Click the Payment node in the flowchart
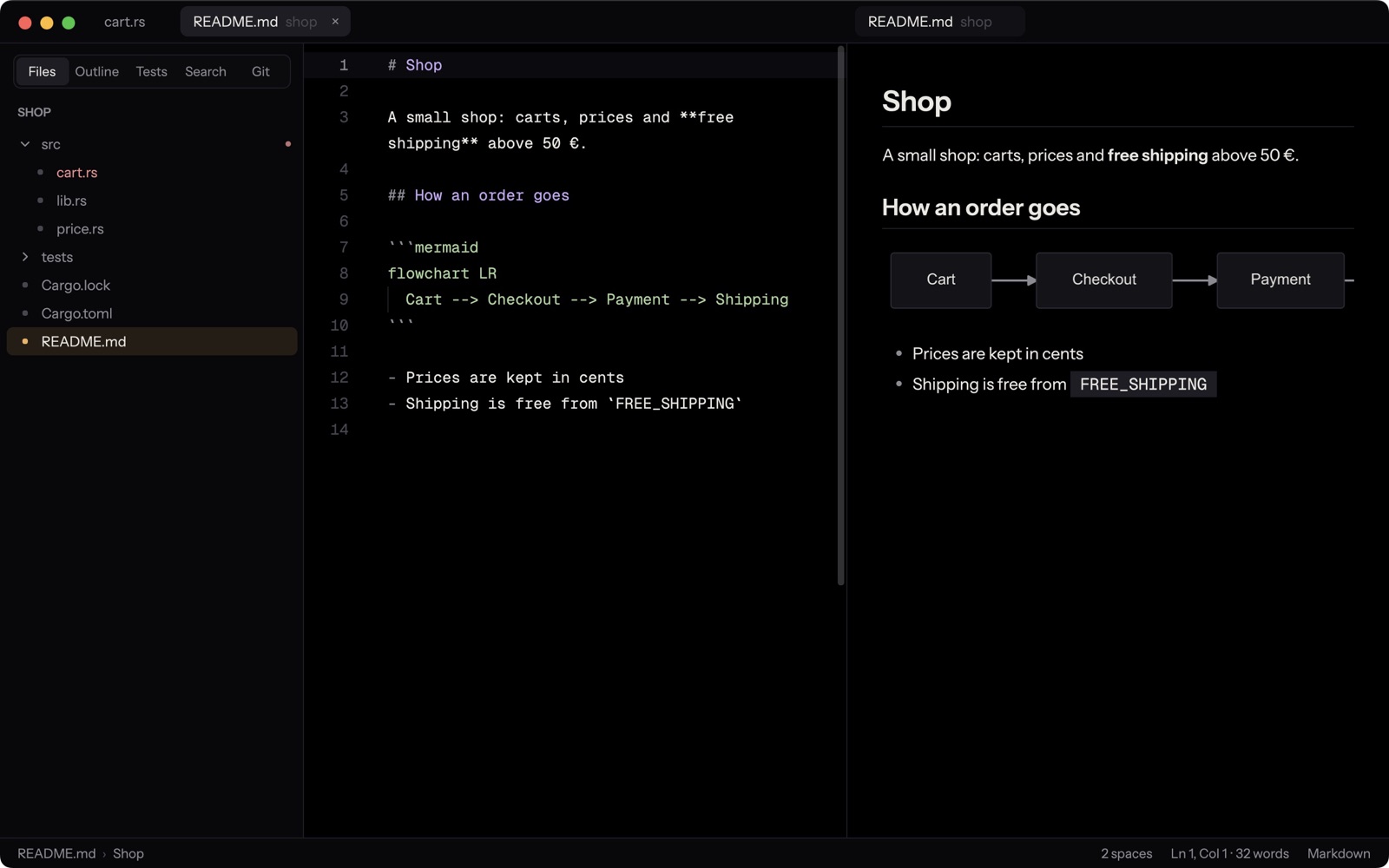The image size is (1389, 868). tap(1280, 279)
